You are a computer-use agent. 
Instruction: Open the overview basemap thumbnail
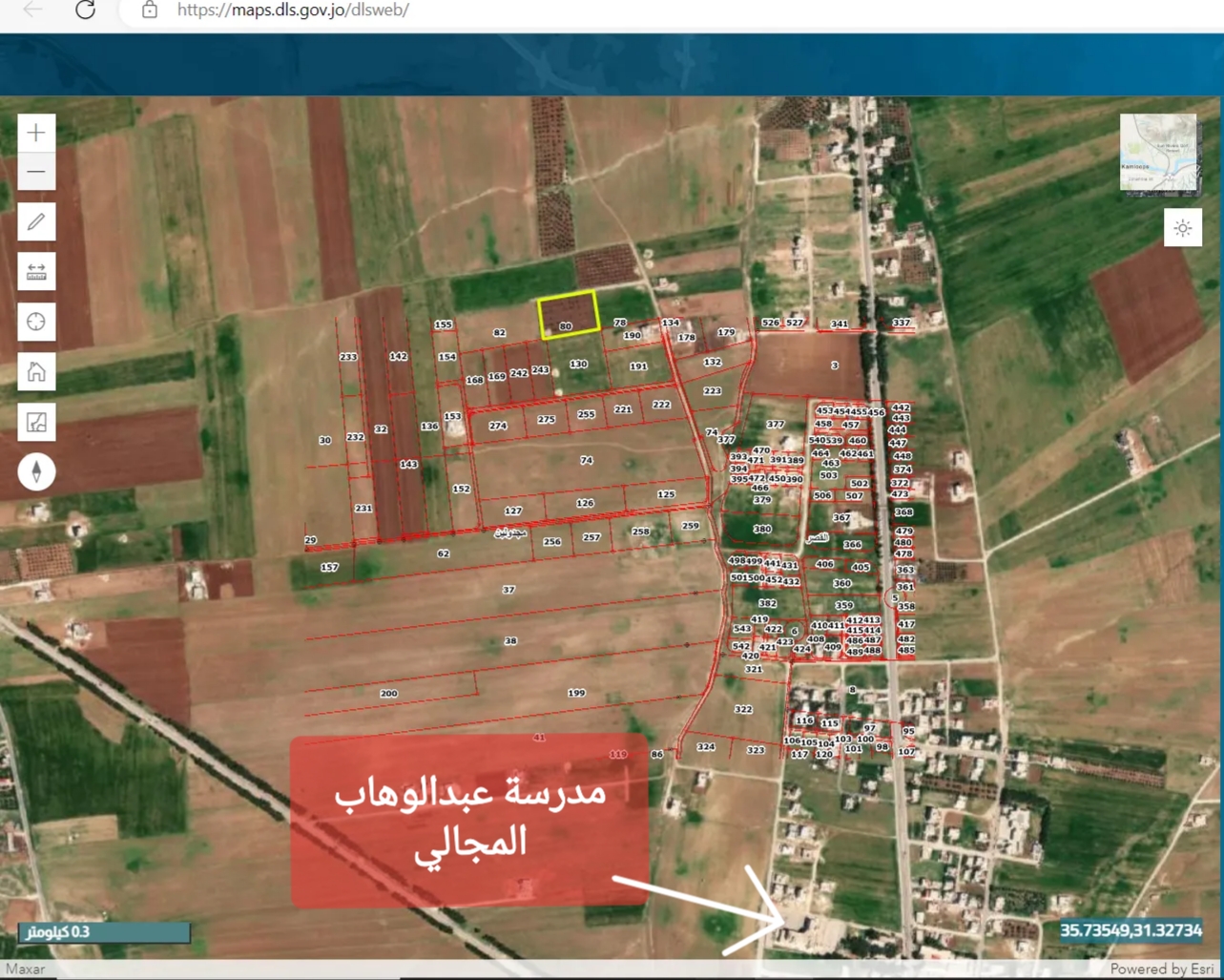[1158, 153]
